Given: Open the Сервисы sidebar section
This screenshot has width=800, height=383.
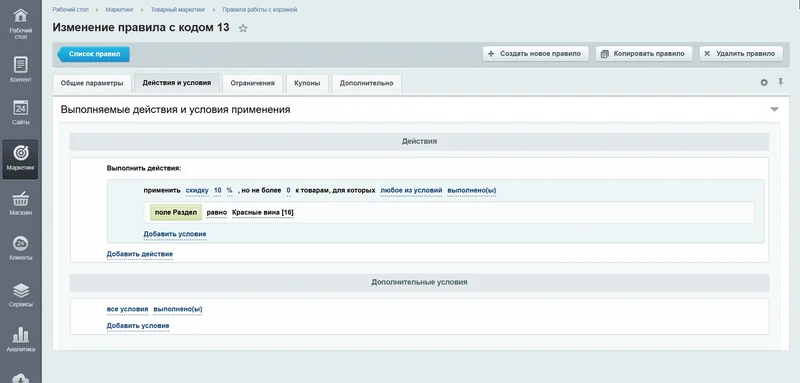Looking at the screenshot, I should pyautogui.click(x=20, y=295).
